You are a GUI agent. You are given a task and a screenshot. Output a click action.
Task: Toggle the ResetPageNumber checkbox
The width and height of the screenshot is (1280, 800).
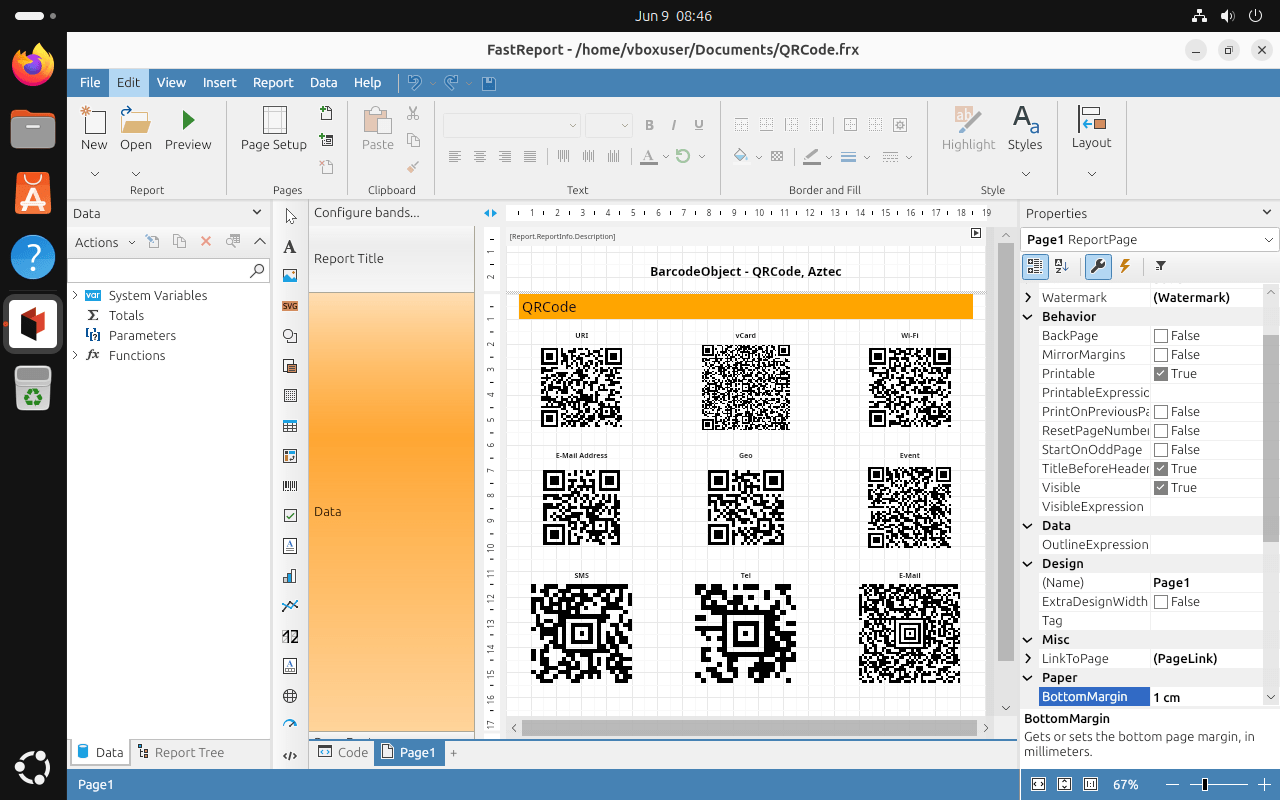click(1161, 431)
